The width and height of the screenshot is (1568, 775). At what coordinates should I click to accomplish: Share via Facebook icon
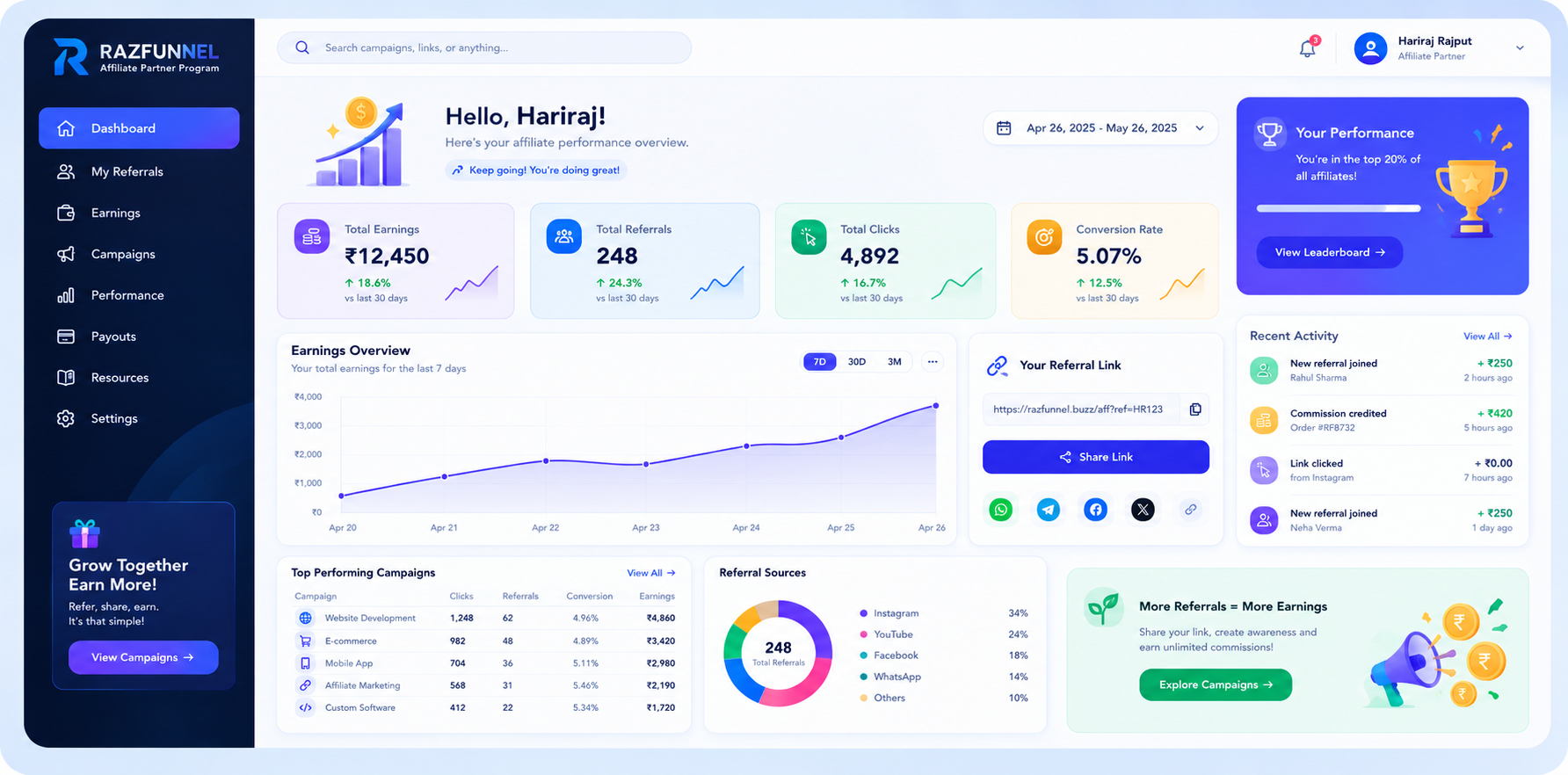pos(1095,510)
